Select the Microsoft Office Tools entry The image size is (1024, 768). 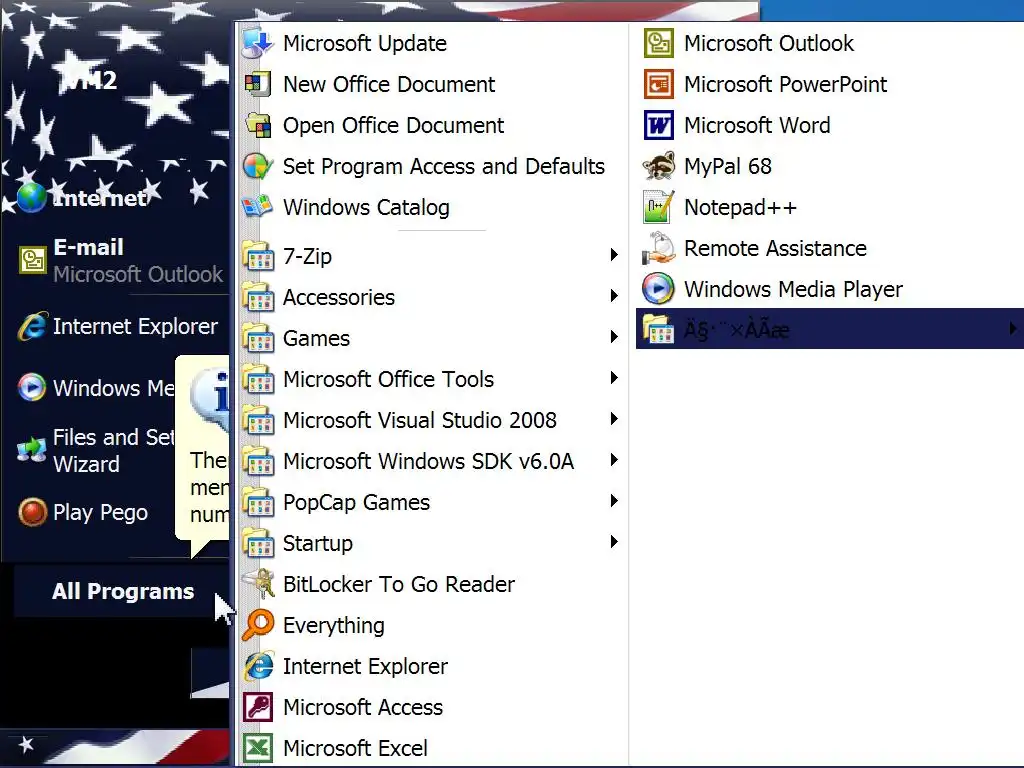432,379
